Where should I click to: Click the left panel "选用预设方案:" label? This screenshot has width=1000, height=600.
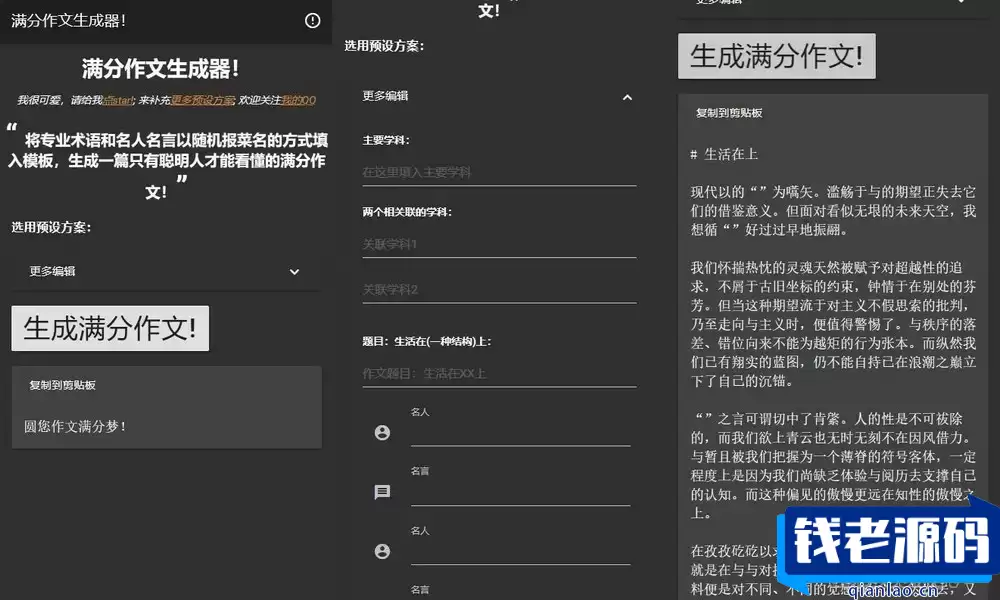[51, 228]
